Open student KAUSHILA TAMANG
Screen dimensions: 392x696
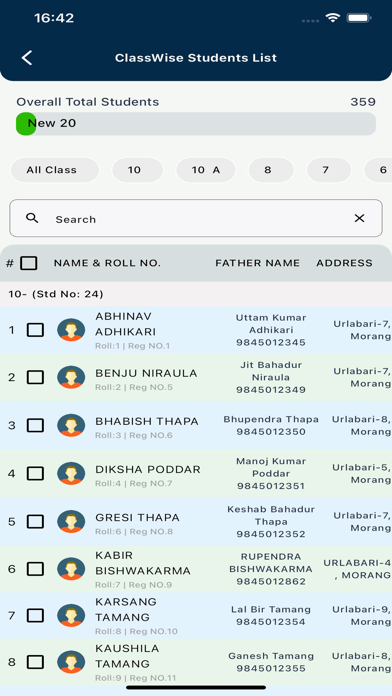(x=127, y=656)
